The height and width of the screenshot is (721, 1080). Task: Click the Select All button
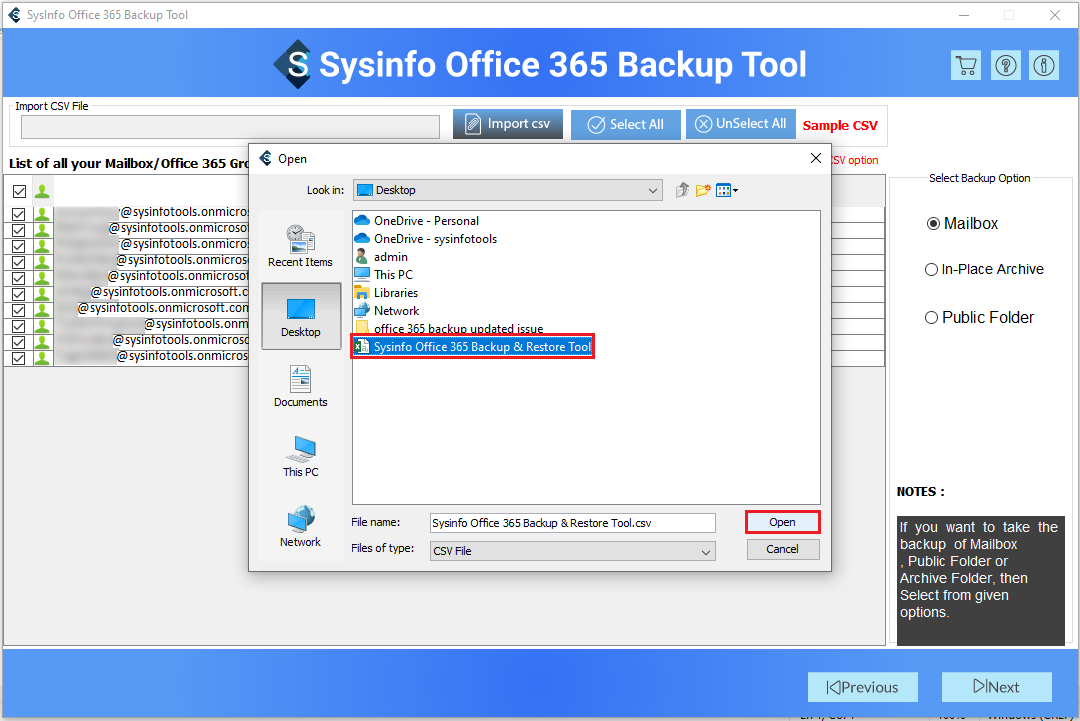point(625,125)
